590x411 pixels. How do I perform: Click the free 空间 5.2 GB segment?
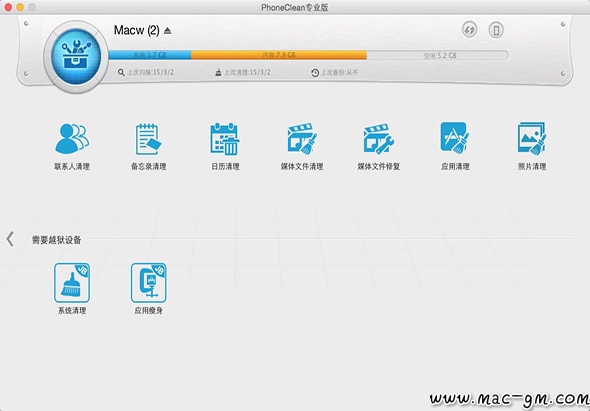tap(438, 55)
